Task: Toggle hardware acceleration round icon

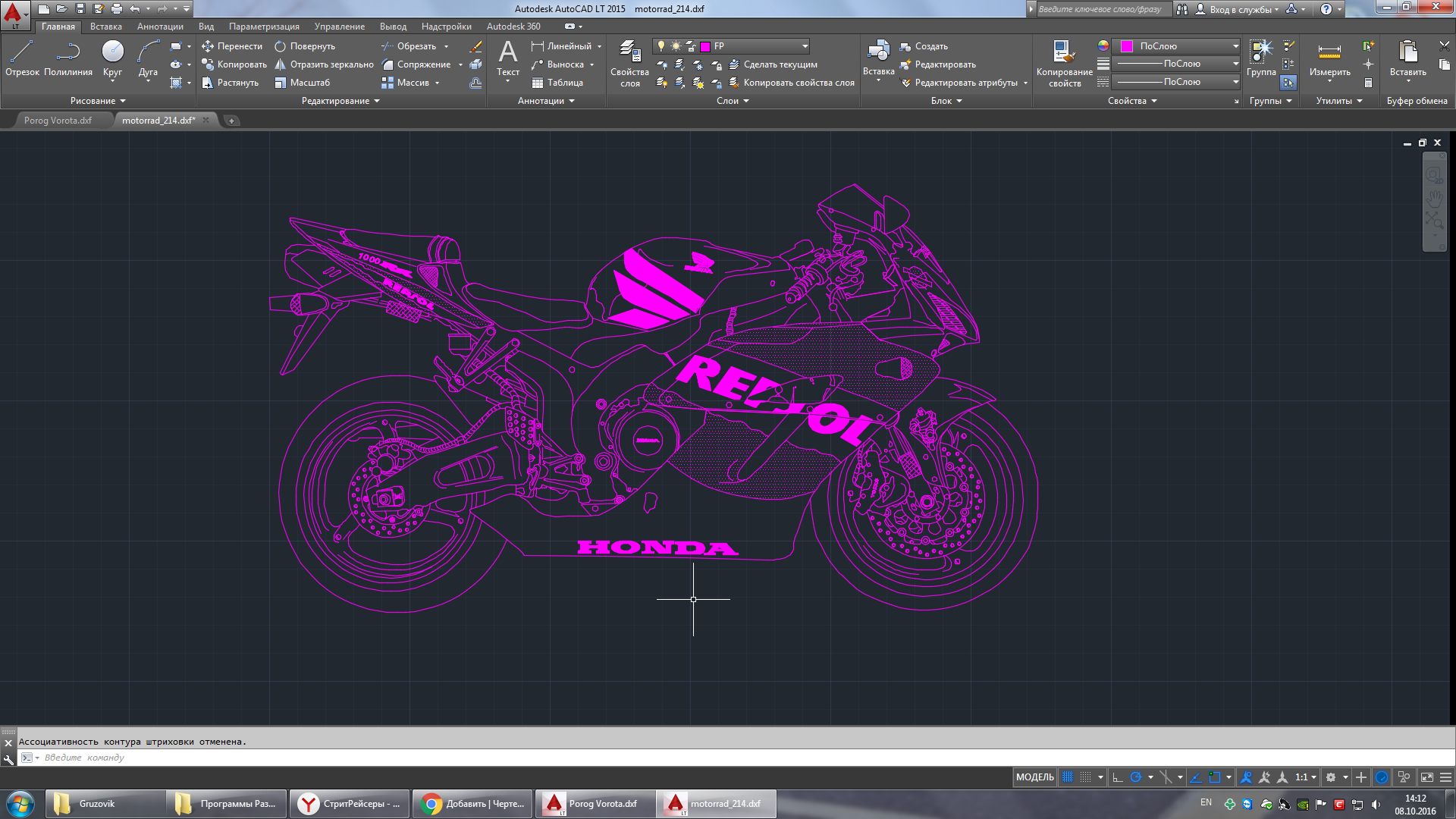Action: (1381, 777)
